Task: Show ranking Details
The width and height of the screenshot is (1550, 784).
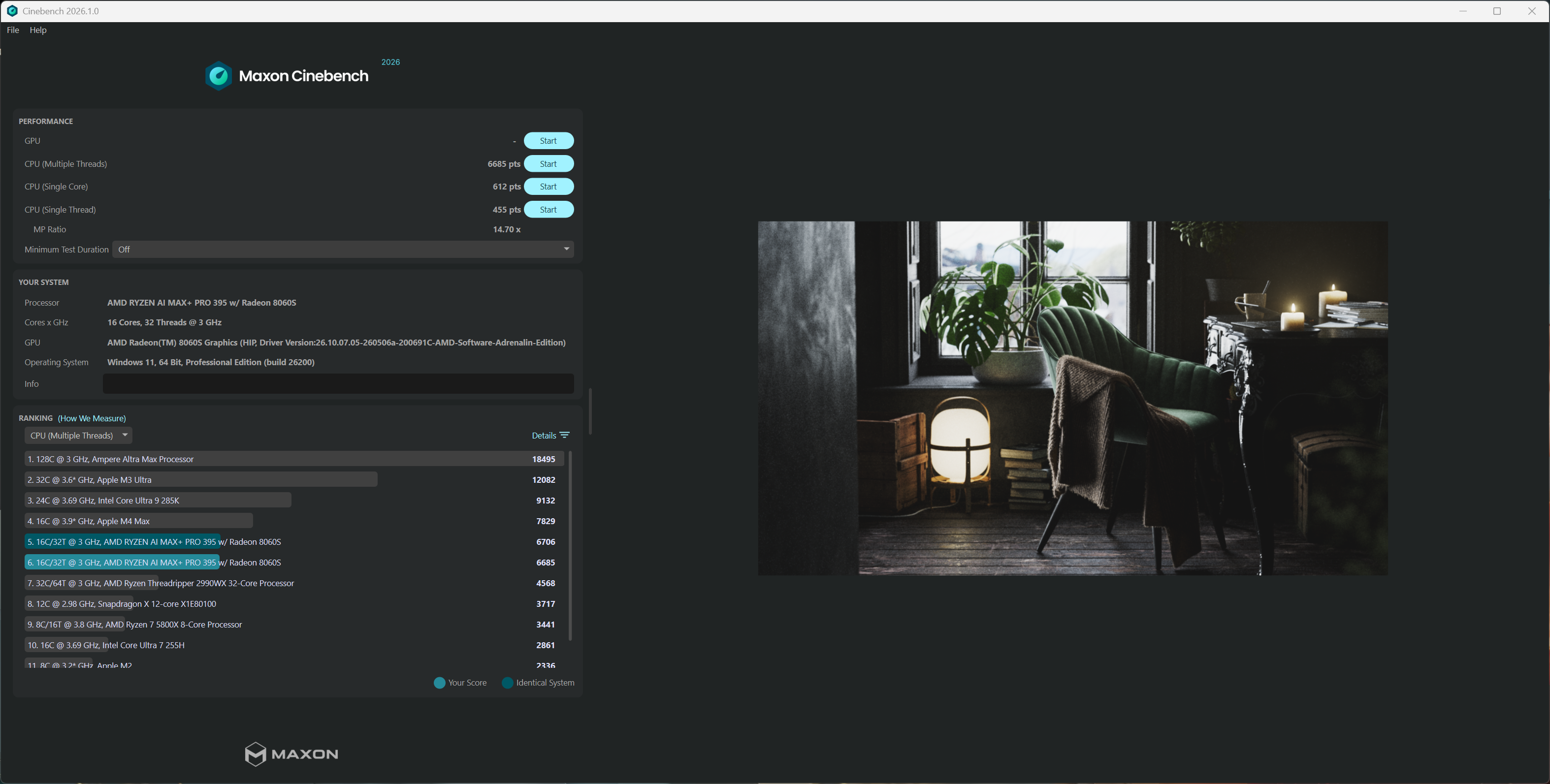Action: (x=544, y=435)
